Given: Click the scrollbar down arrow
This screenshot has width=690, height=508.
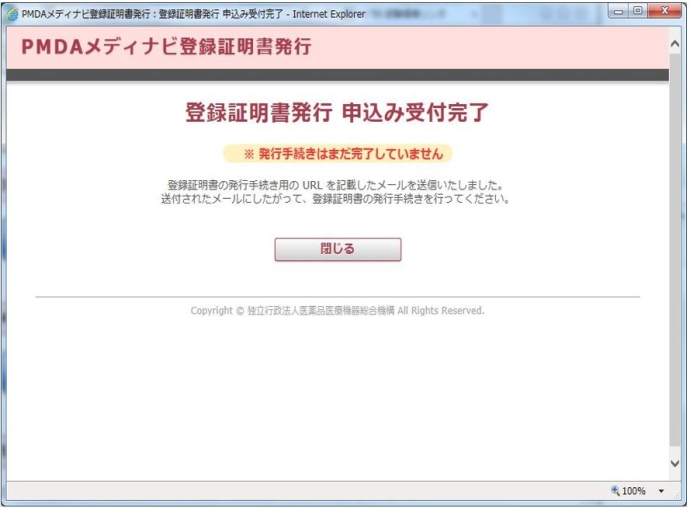Looking at the screenshot, I should [675, 463].
